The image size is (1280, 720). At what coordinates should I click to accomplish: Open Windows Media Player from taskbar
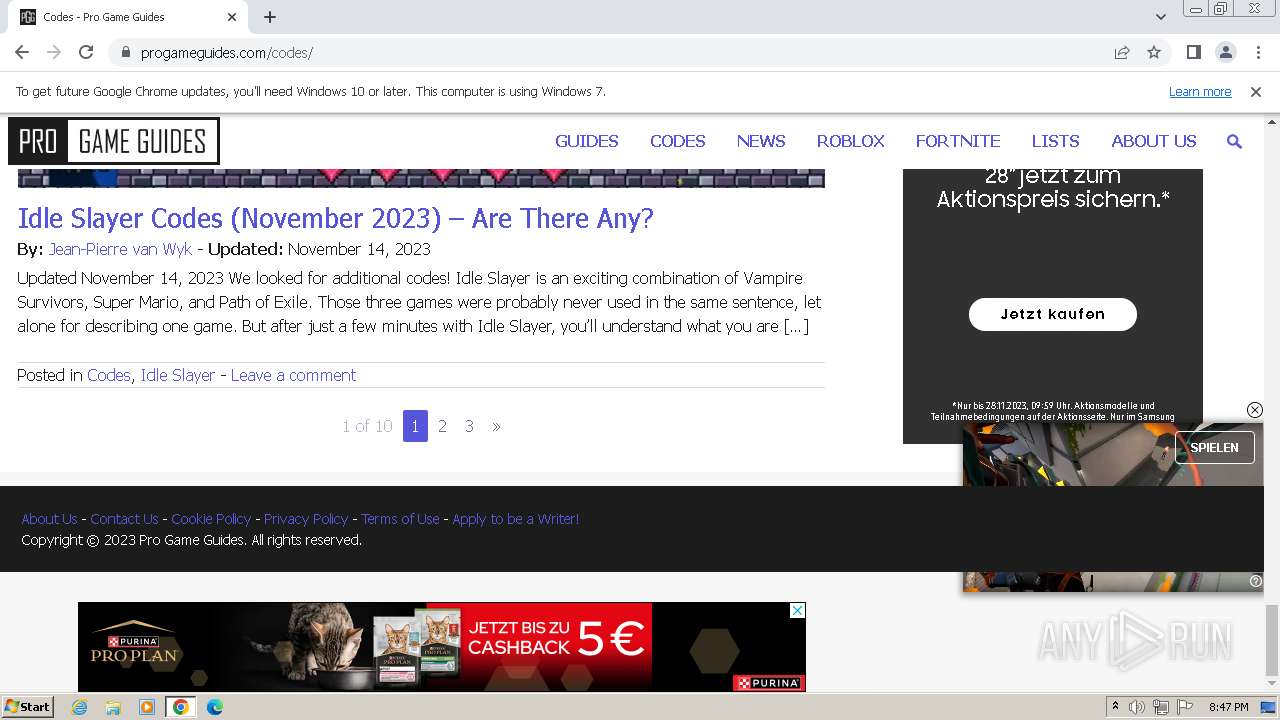pos(147,707)
